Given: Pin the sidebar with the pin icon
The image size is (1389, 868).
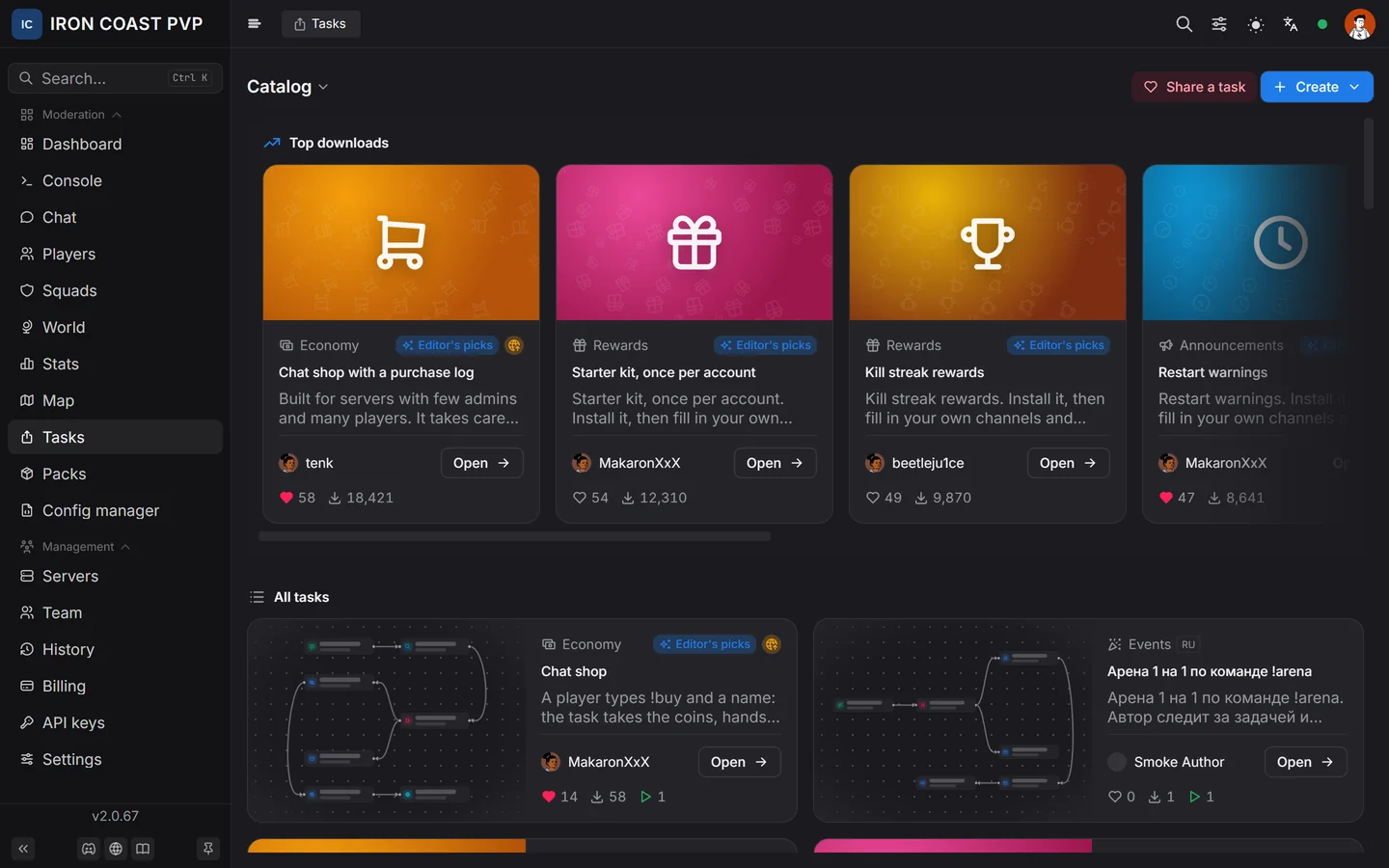Looking at the screenshot, I should click(208, 849).
